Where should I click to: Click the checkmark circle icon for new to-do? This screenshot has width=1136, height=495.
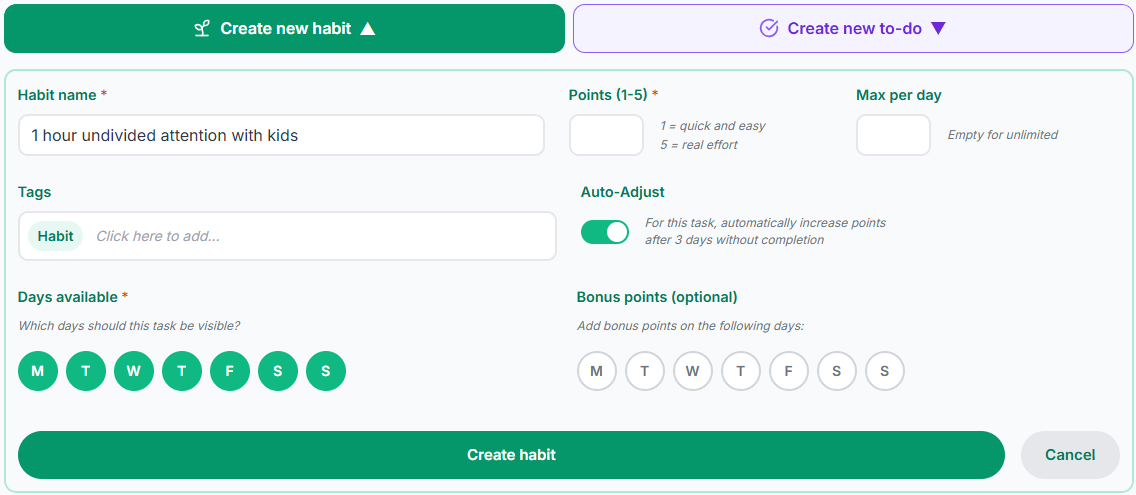point(769,28)
